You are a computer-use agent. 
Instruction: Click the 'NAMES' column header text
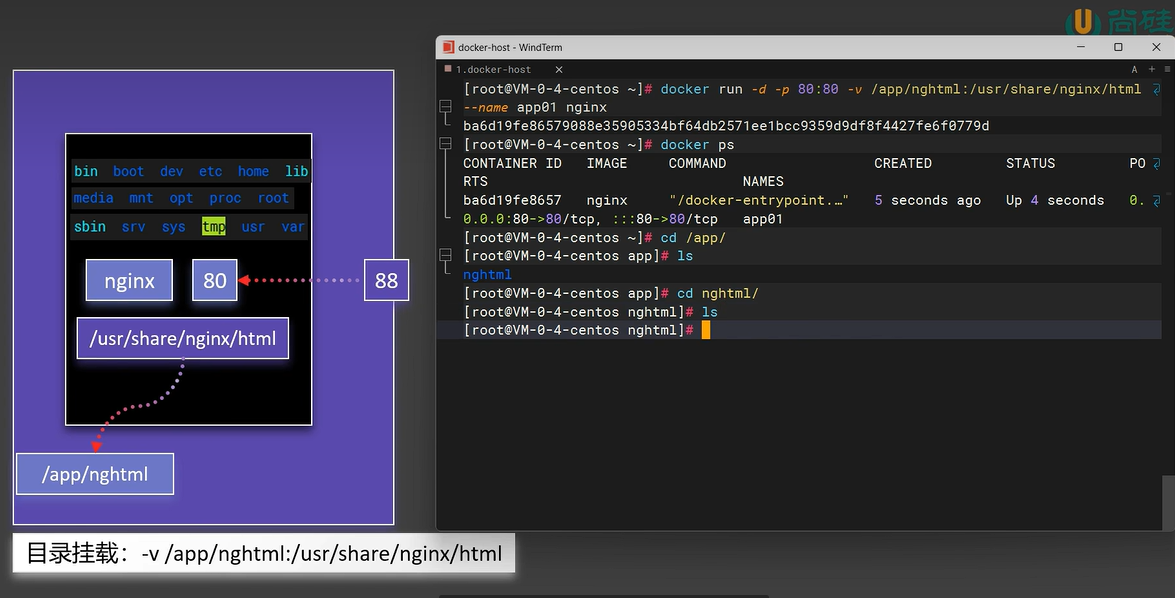point(763,181)
